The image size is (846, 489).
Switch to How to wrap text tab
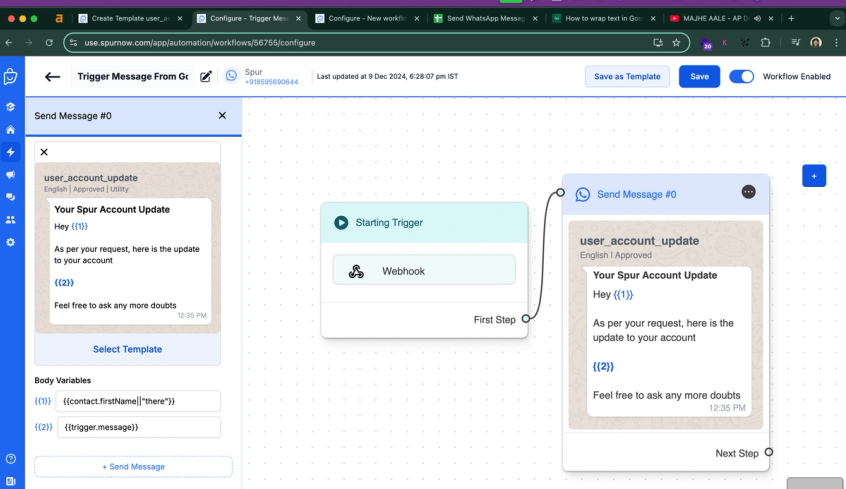click(604, 18)
